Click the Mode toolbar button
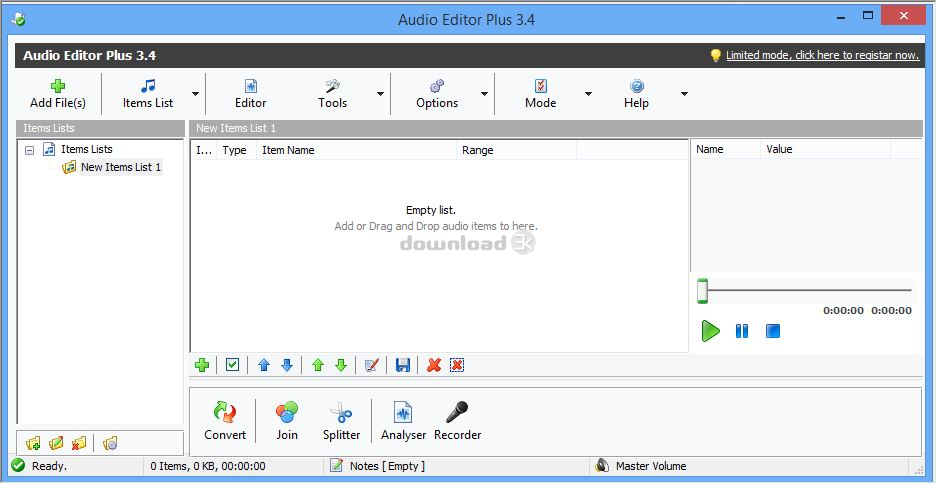 540,94
